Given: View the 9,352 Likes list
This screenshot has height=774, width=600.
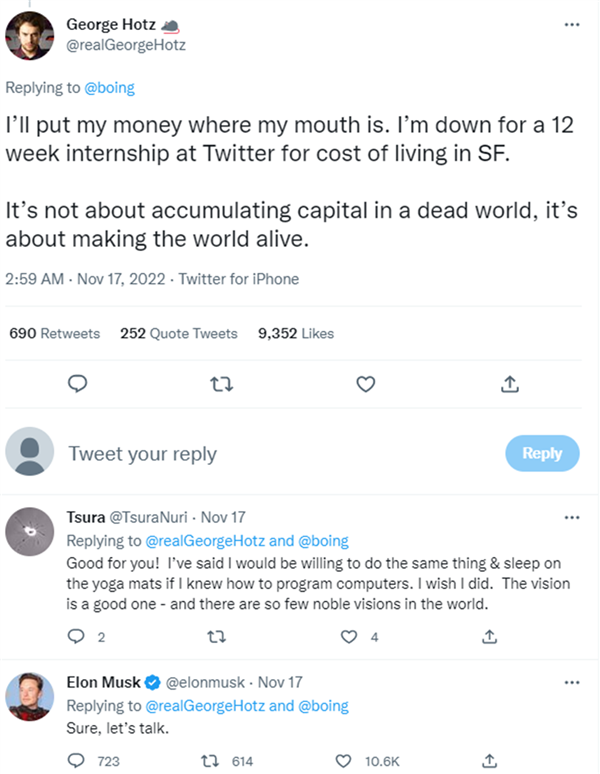Looking at the screenshot, I should (x=296, y=333).
